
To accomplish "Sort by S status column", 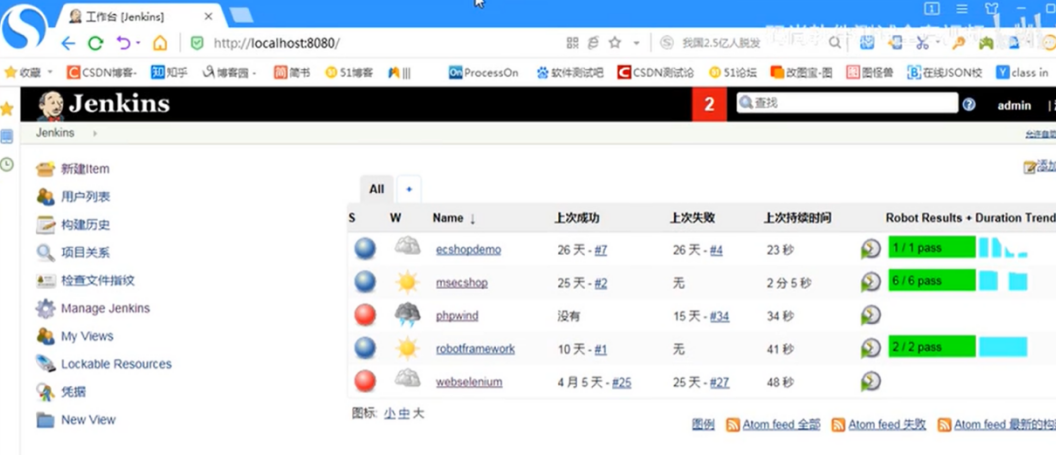I will click(x=352, y=218).
